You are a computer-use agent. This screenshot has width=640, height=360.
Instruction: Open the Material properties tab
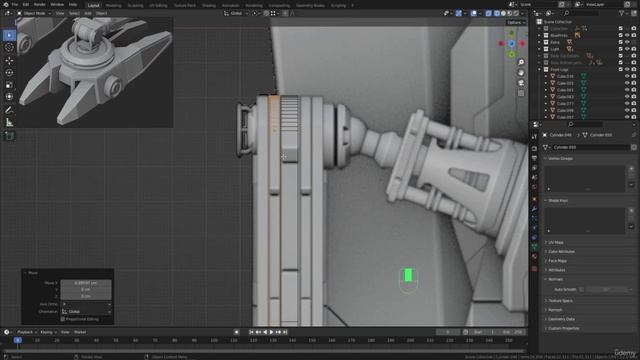coord(534,257)
